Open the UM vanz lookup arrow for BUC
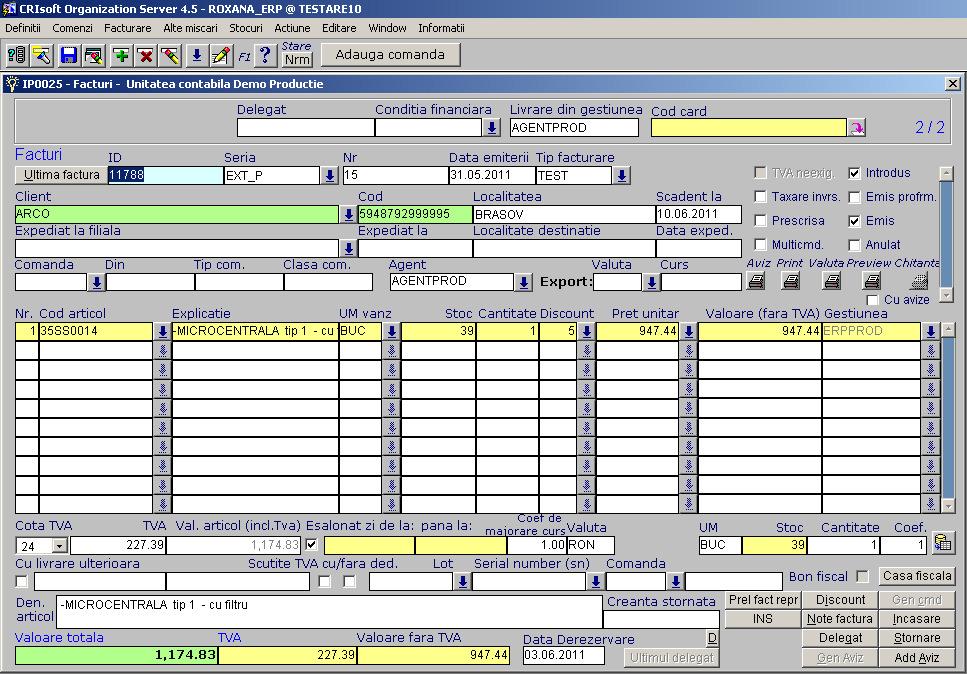 tap(392, 331)
